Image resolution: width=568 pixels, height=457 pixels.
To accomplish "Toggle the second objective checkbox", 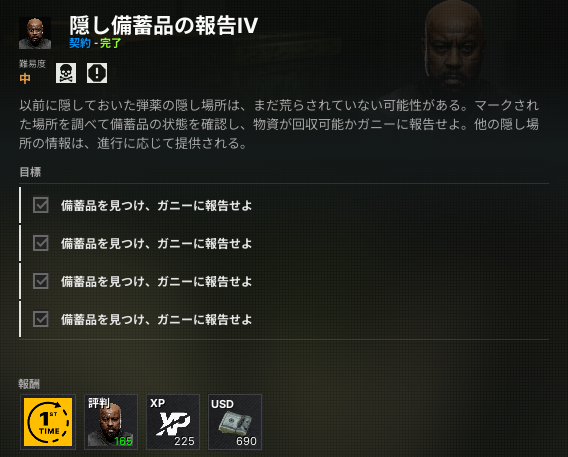I will coord(41,243).
